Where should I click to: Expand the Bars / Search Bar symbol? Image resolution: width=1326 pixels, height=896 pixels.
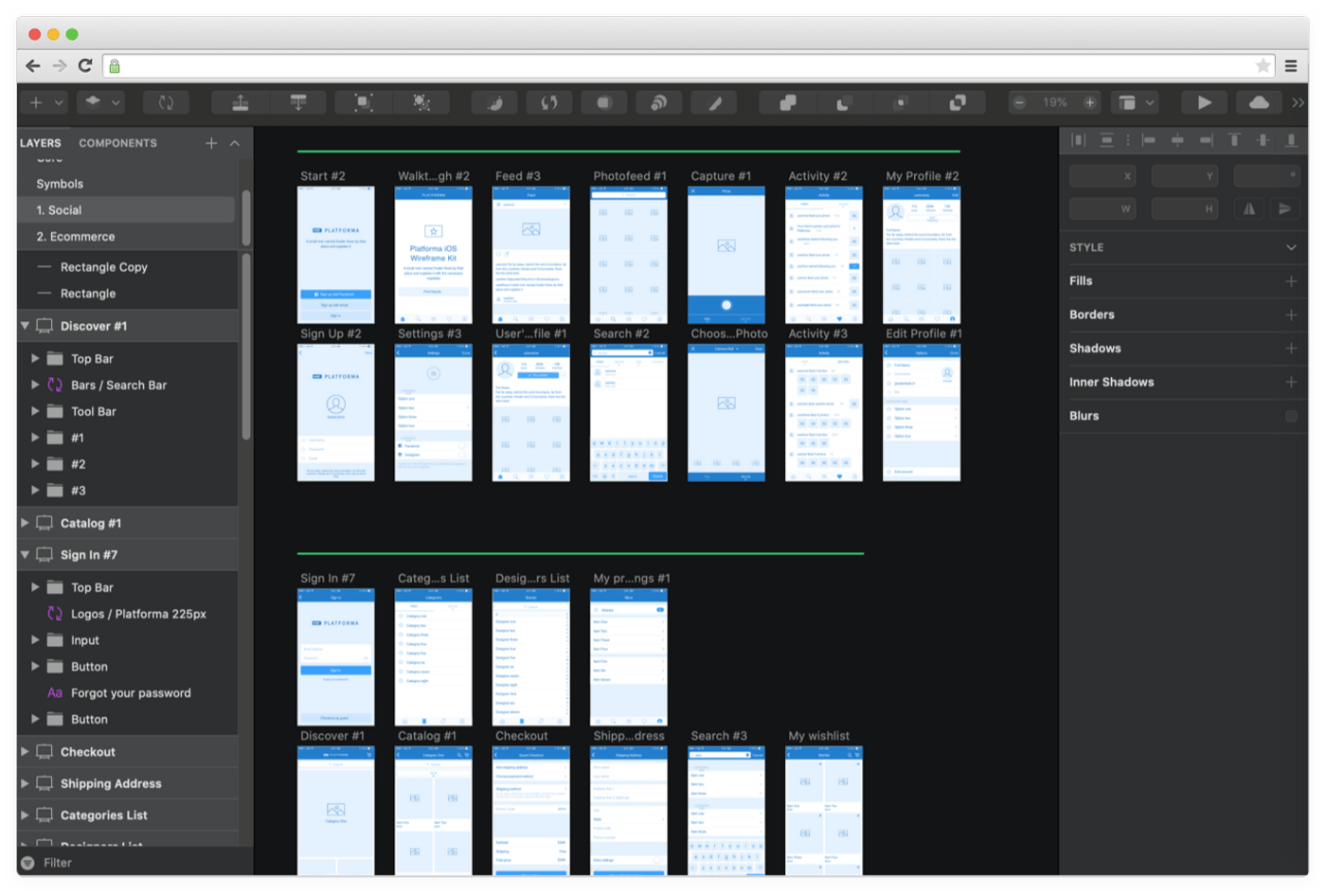(x=35, y=385)
